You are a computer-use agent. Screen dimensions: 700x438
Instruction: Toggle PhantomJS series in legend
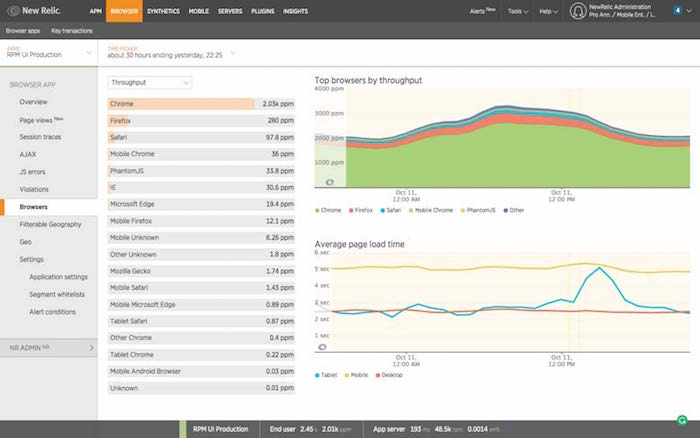pyautogui.click(x=478, y=210)
